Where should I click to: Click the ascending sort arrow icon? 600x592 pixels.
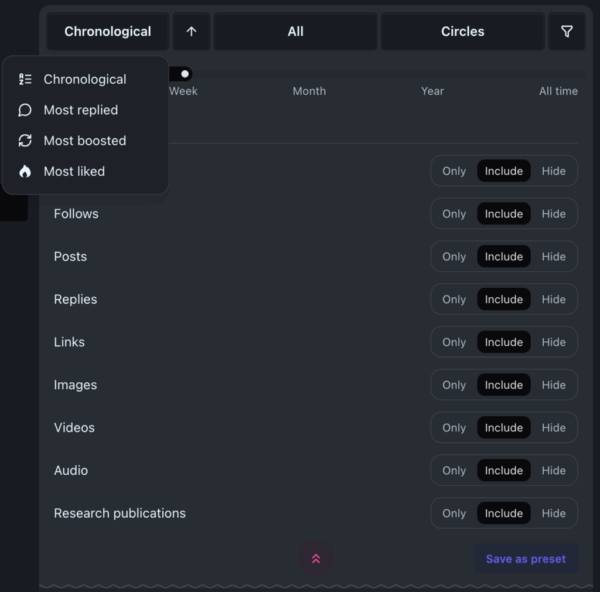pyautogui.click(x=191, y=32)
